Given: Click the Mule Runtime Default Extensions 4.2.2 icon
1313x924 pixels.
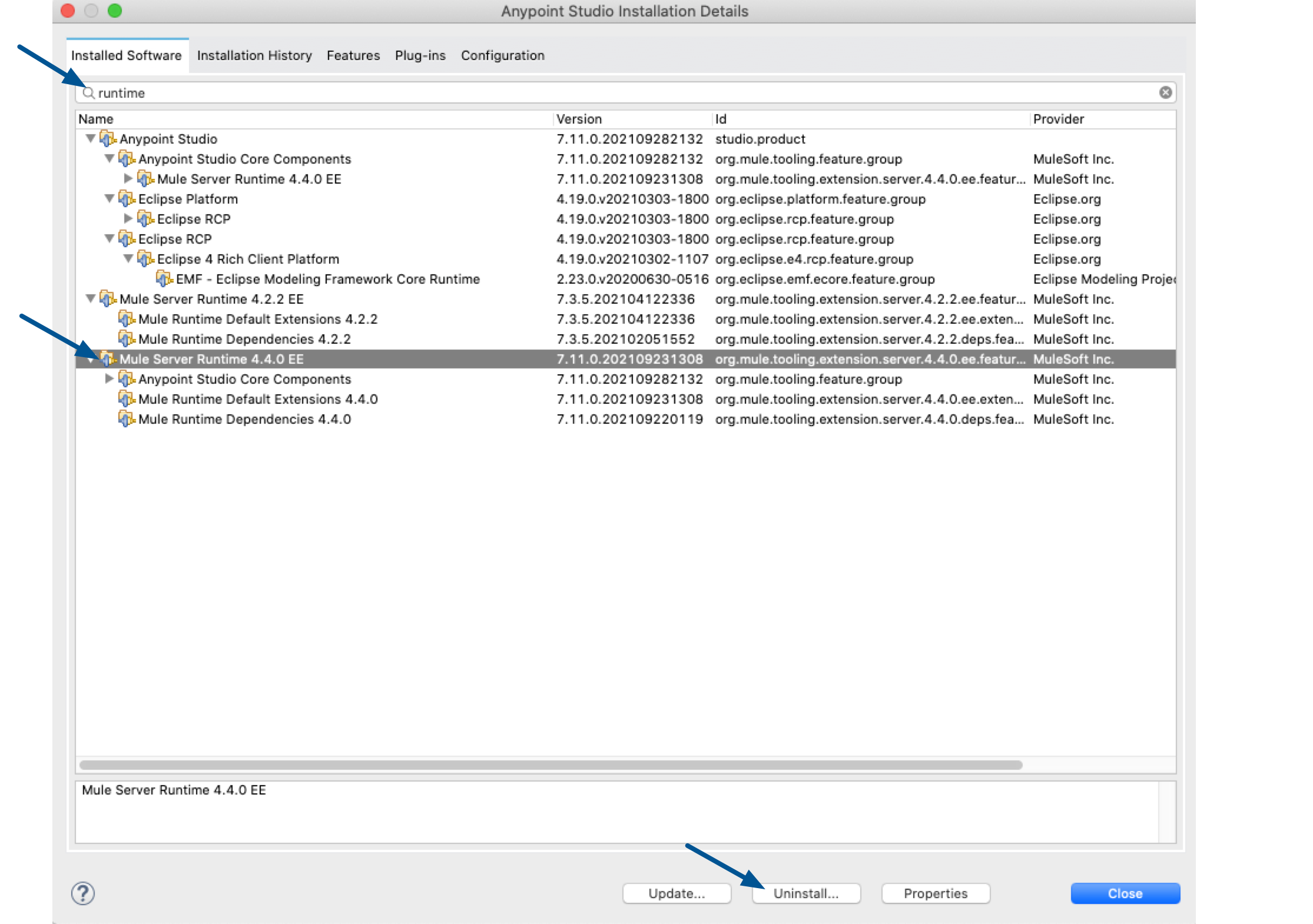Looking at the screenshot, I should [126, 319].
